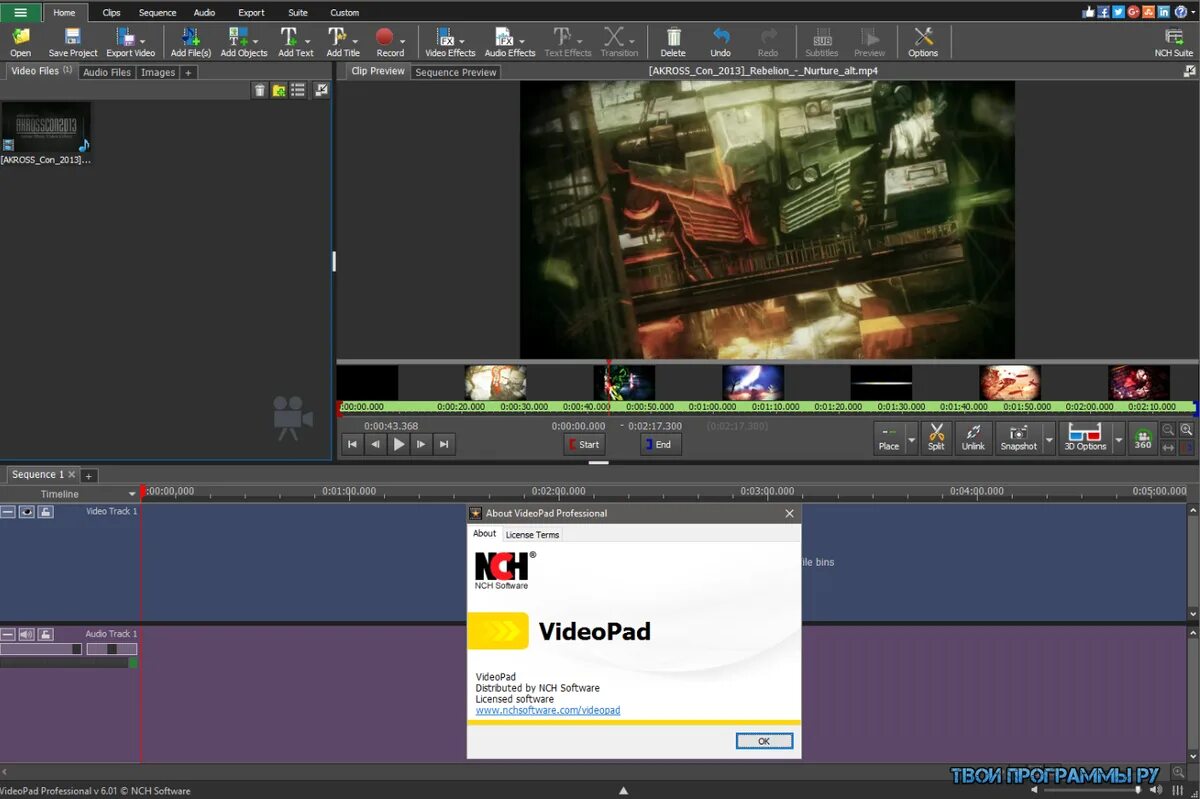Toggle the Audio Track 1 lock
1200x799 pixels.
pos(46,634)
